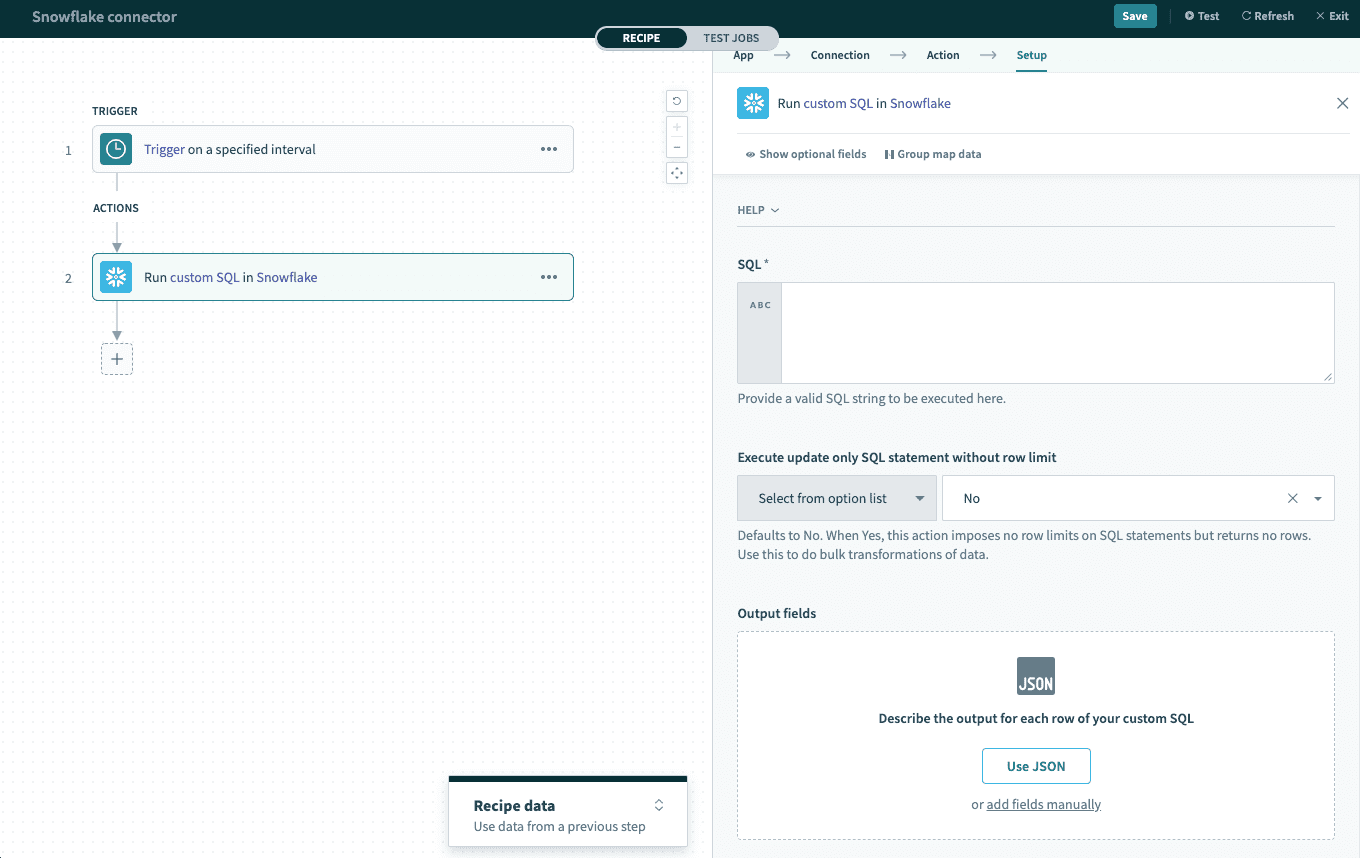Click the Save button

coord(1135,16)
